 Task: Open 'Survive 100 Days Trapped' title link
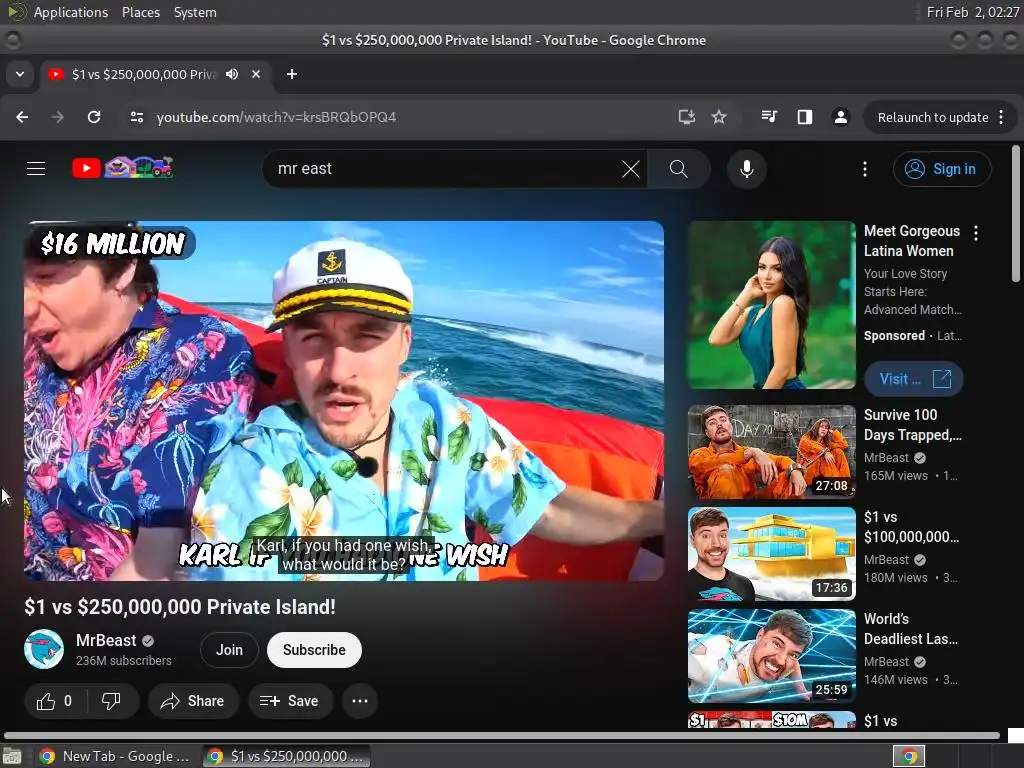[x=912, y=425]
